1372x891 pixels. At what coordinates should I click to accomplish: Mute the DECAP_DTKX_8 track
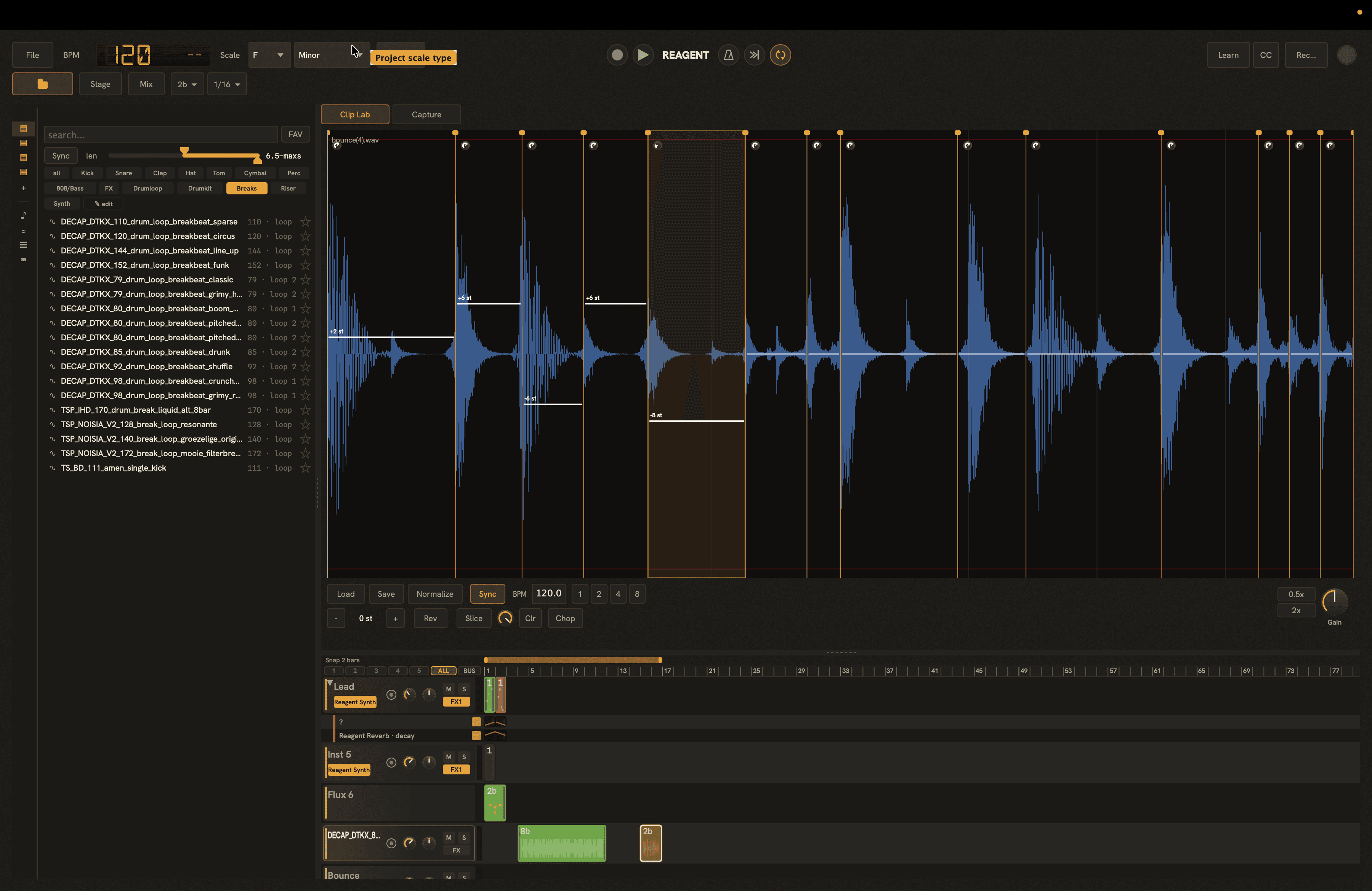pos(449,837)
